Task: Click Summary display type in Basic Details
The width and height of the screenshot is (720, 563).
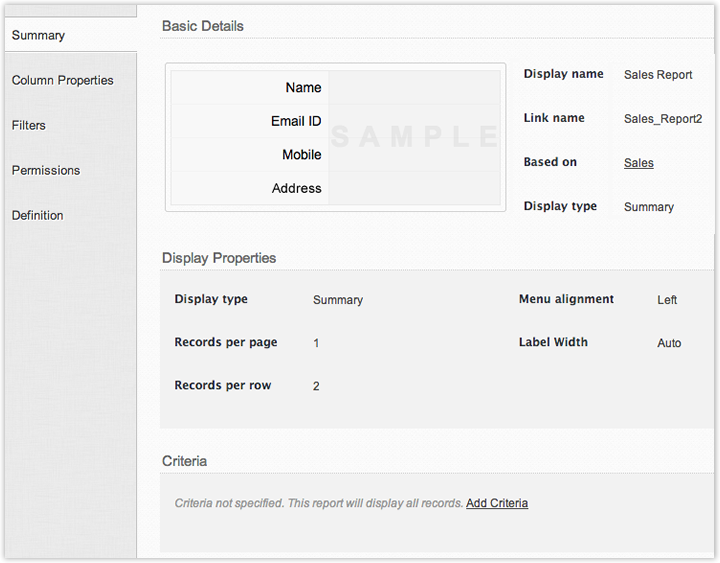Action: 648,207
